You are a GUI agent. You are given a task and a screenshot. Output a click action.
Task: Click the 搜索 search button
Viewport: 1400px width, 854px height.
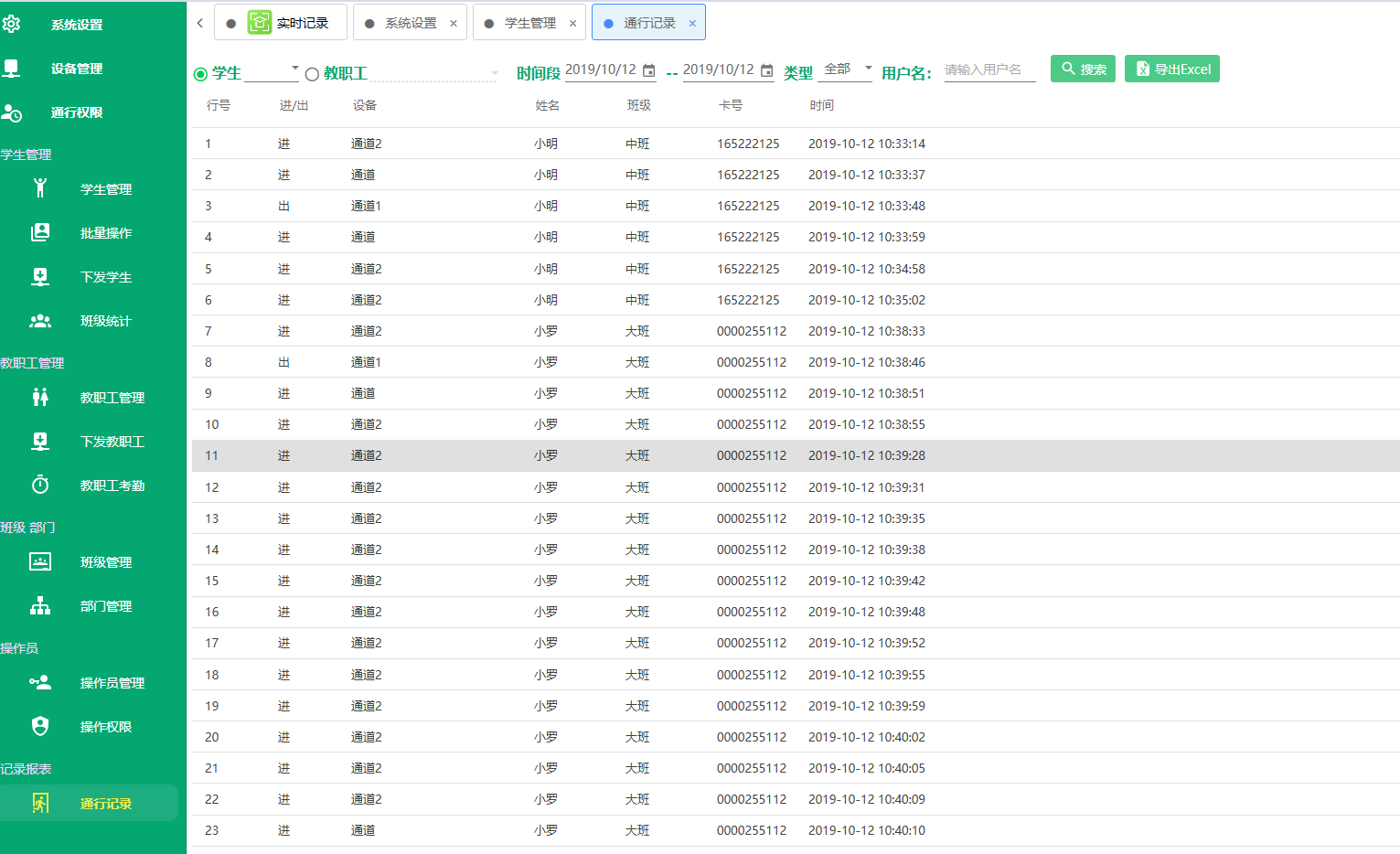pos(1083,69)
